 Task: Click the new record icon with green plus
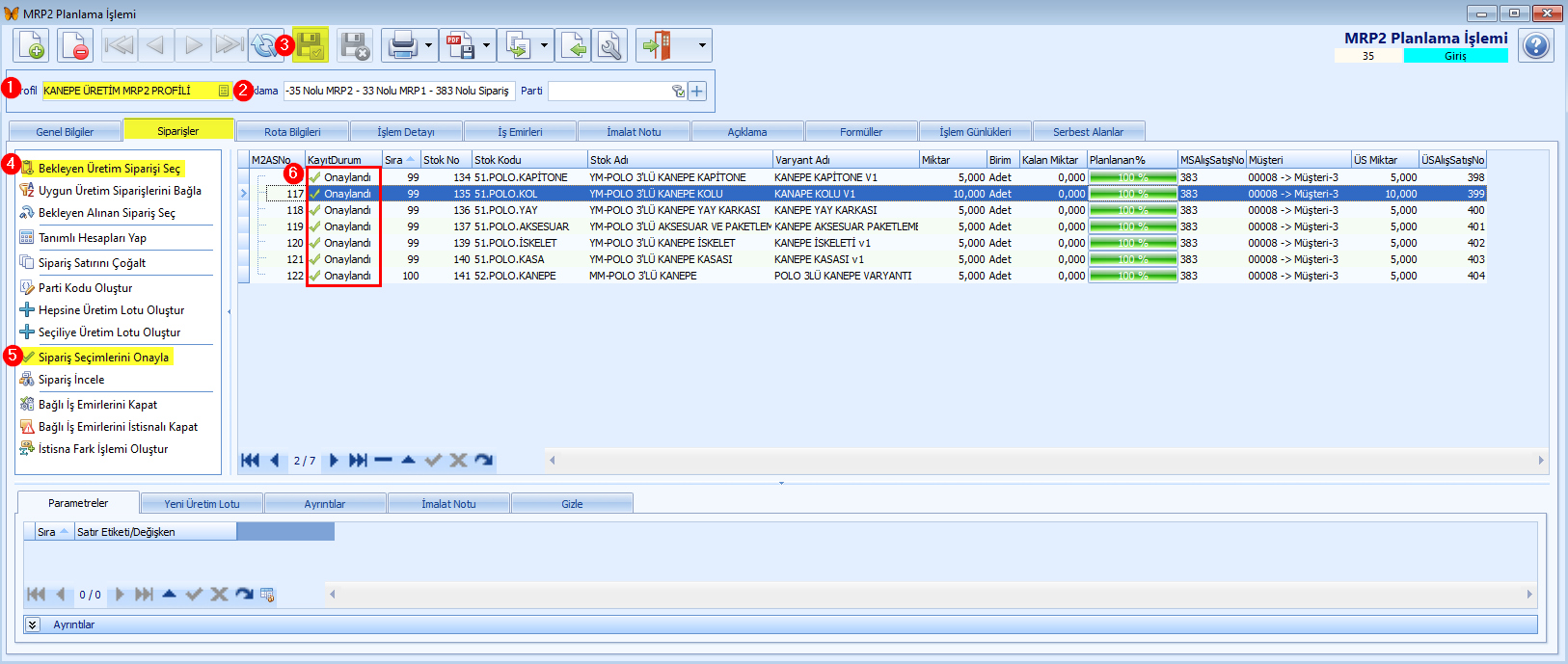click(x=31, y=45)
